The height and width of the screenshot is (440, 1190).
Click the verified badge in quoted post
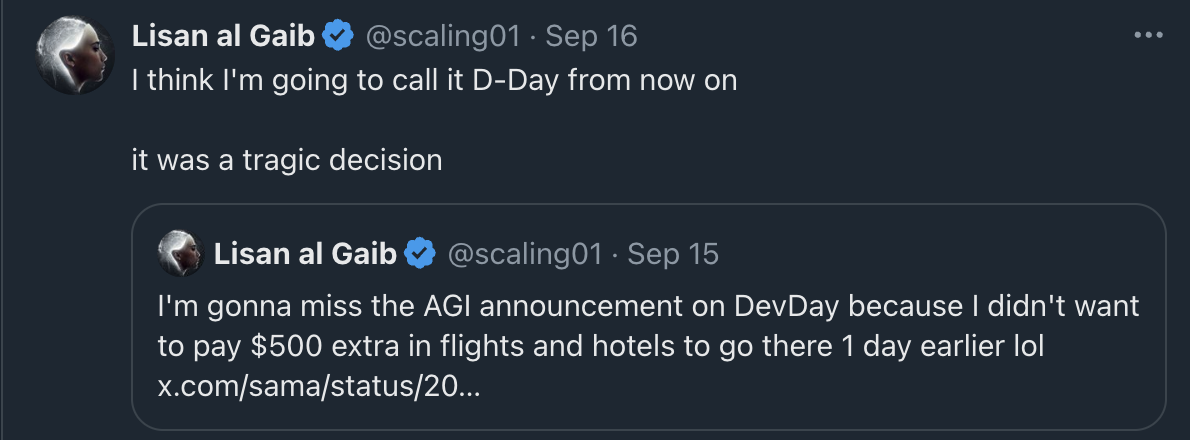coord(420,253)
